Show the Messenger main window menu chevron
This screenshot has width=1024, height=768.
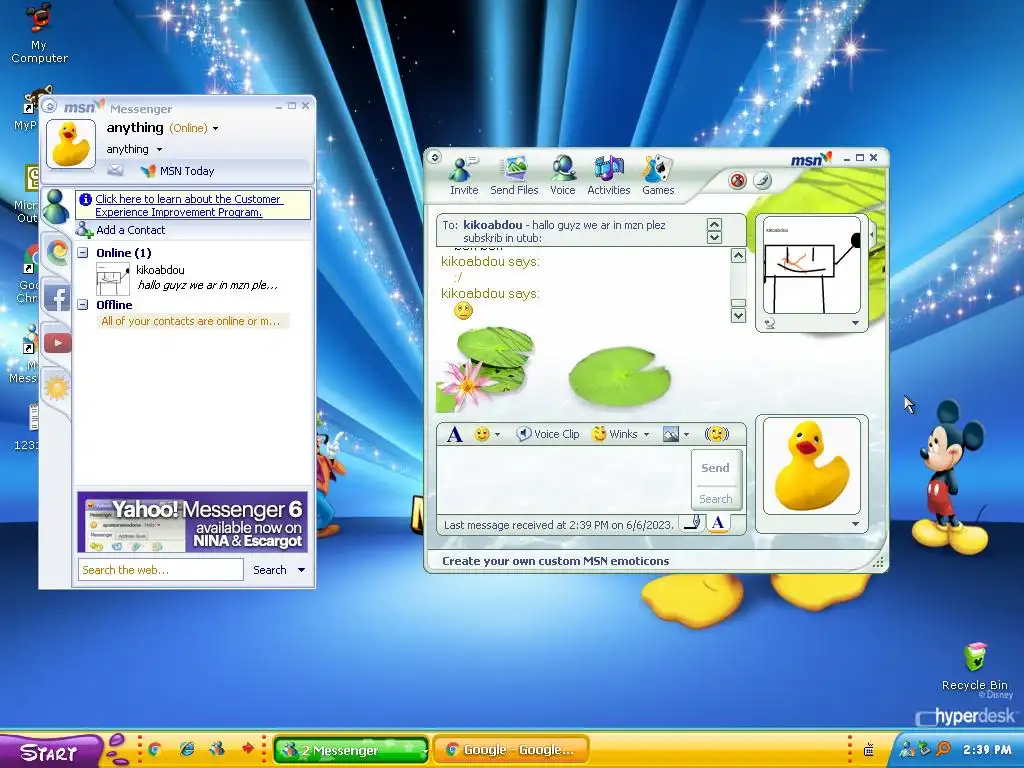coord(50,105)
